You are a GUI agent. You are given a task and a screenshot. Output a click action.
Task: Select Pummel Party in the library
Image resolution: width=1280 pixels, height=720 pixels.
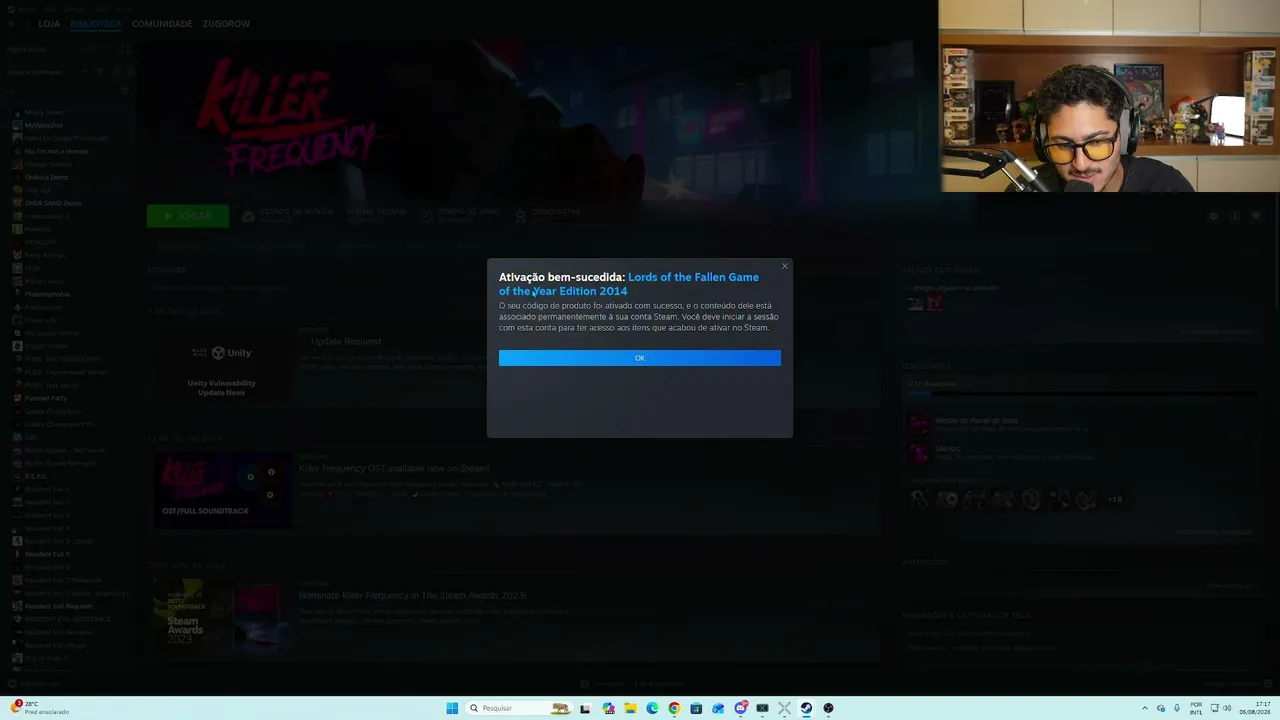(46, 398)
